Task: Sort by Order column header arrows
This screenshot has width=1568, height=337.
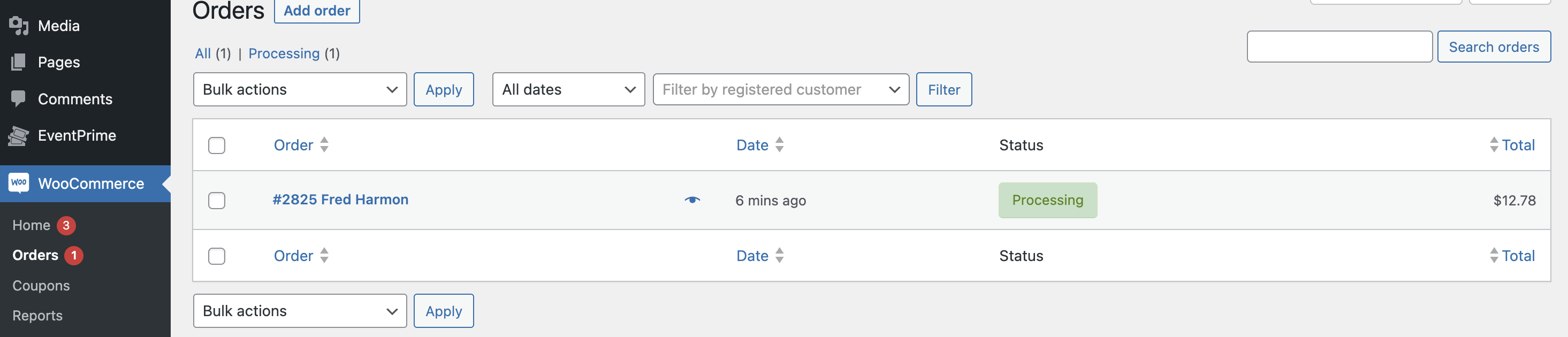Action: pos(324,145)
